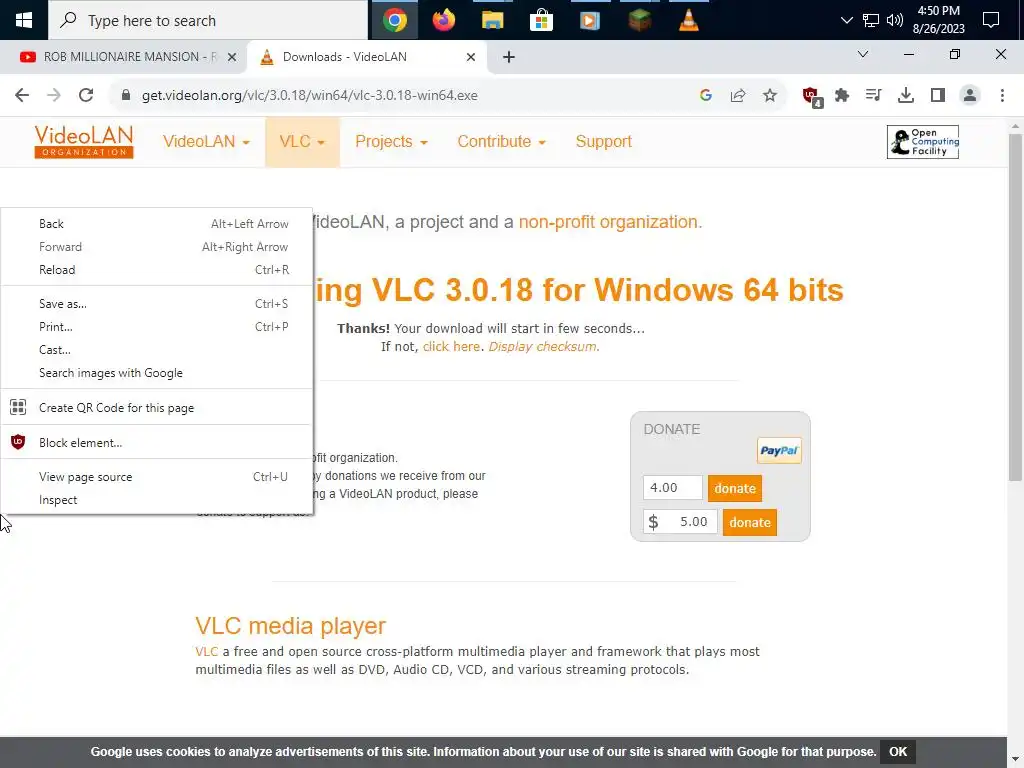This screenshot has height=768, width=1024.
Task: Open the media player taskbar icon
Action: [x=590, y=20]
